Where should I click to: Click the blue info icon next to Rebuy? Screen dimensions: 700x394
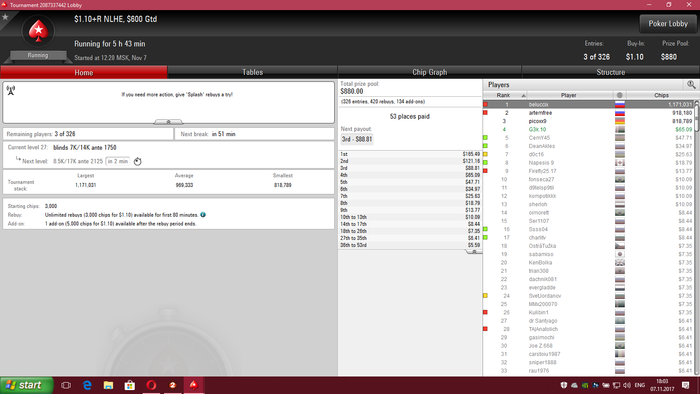pos(203,215)
